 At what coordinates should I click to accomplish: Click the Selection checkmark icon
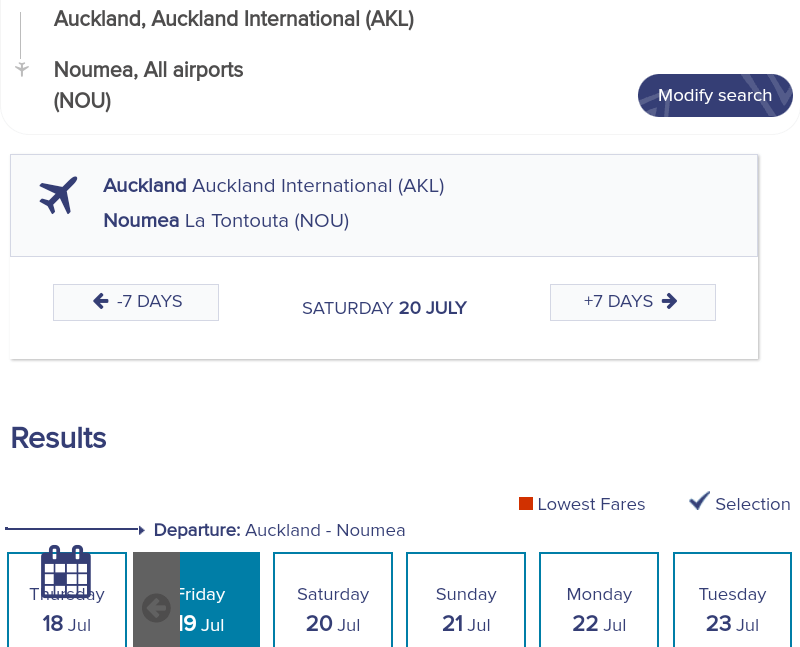coord(699,501)
